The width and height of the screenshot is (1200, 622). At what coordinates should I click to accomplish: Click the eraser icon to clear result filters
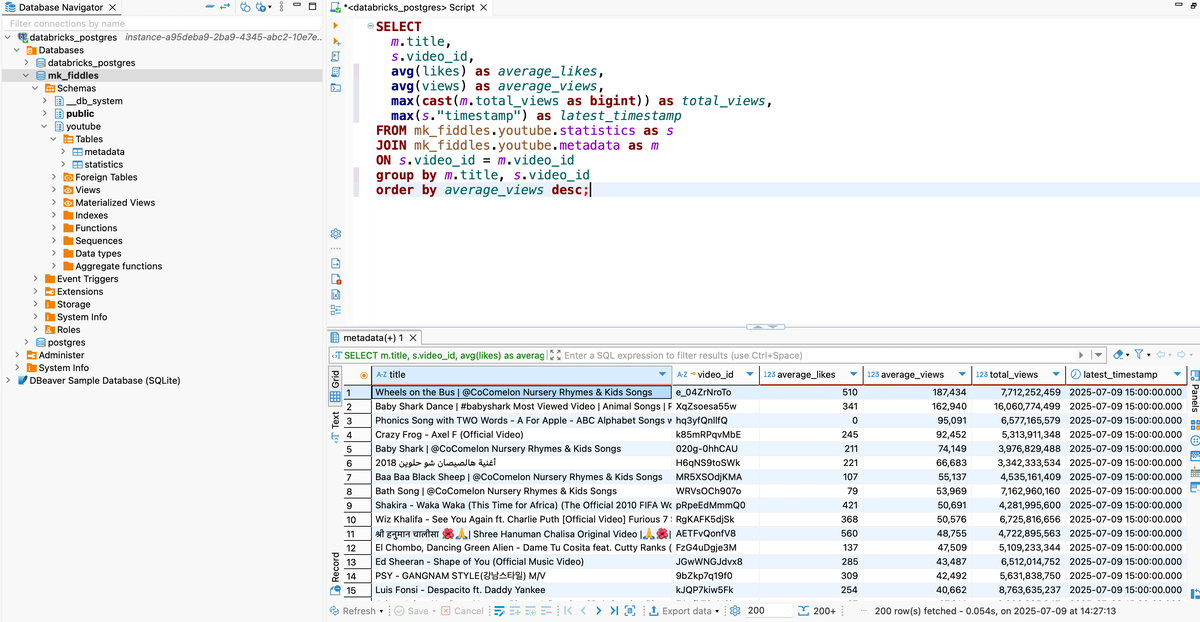tap(1118, 354)
